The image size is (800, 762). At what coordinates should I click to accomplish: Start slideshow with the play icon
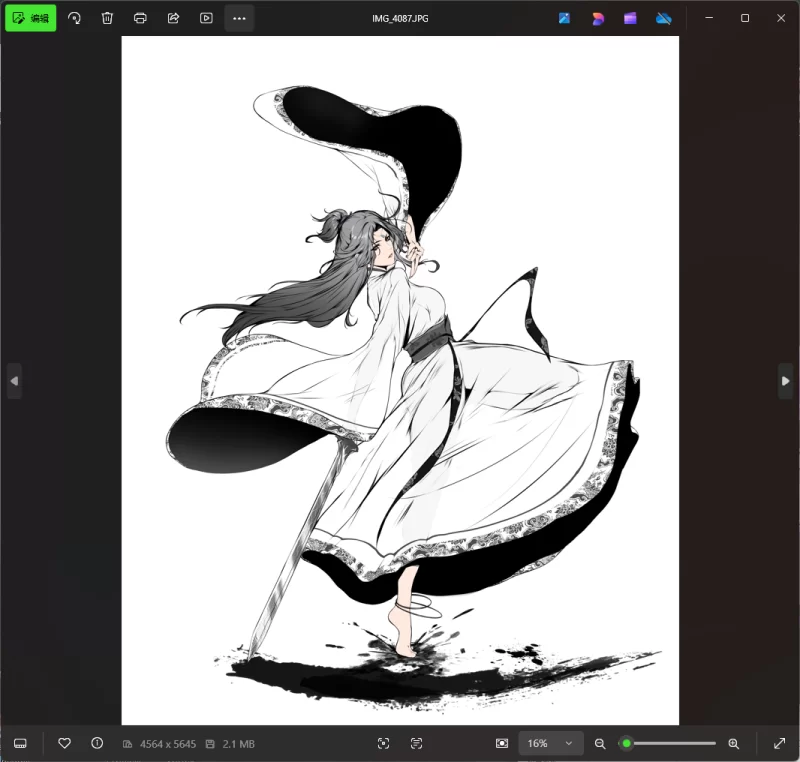[206, 18]
